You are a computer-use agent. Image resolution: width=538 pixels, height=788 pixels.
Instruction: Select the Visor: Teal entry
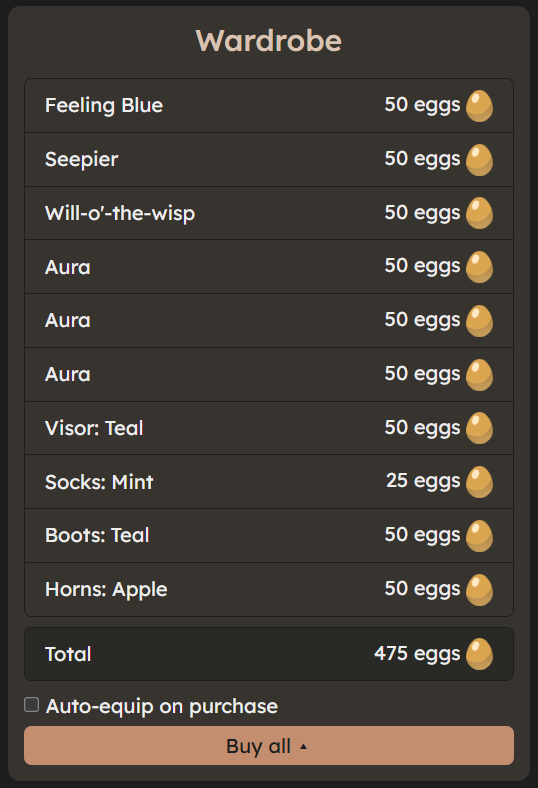[x=269, y=428]
